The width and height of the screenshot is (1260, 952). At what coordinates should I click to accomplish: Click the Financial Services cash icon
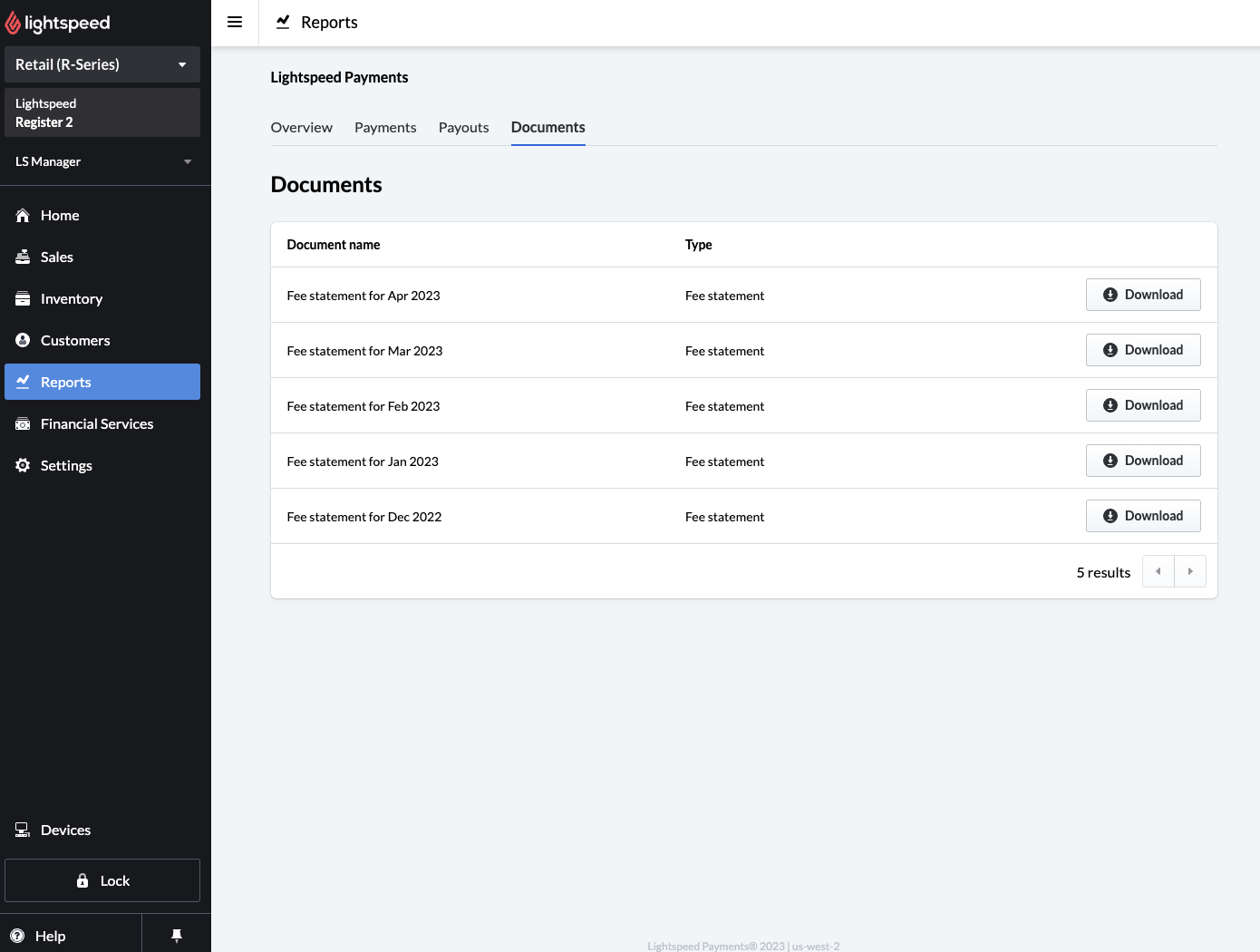[23, 424]
